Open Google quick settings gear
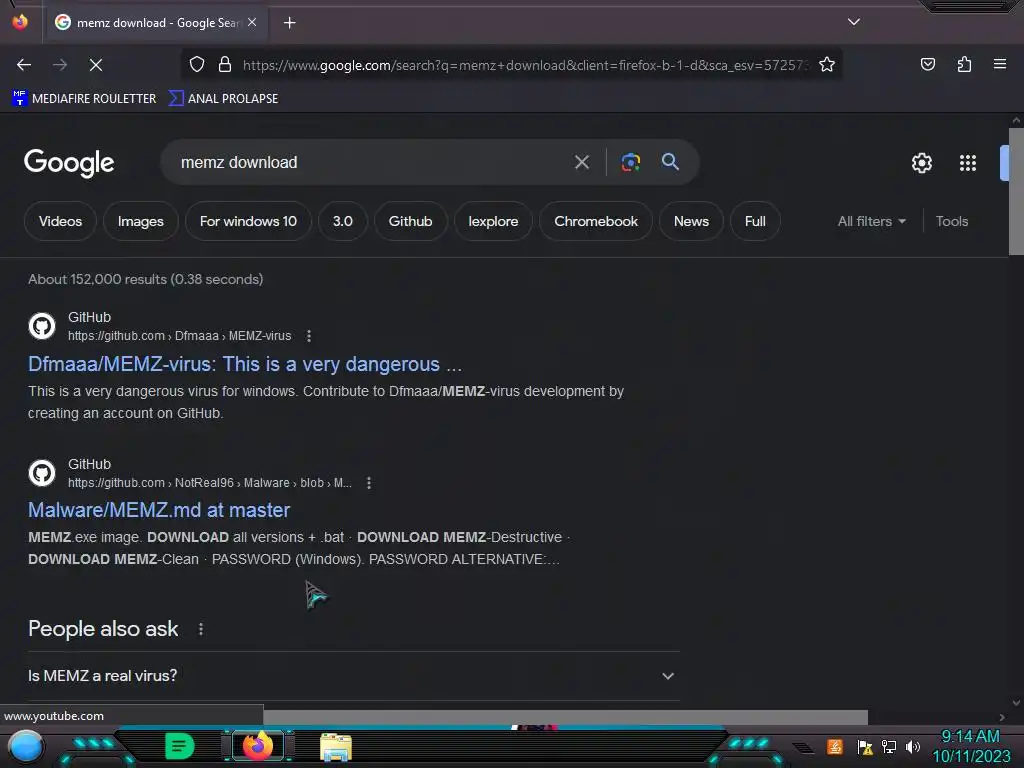 point(921,163)
